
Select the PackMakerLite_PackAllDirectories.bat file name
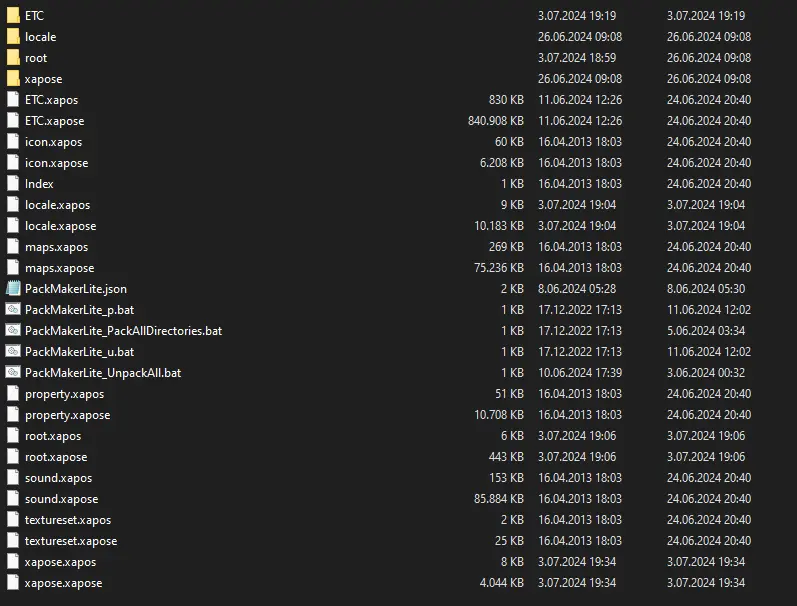(123, 331)
